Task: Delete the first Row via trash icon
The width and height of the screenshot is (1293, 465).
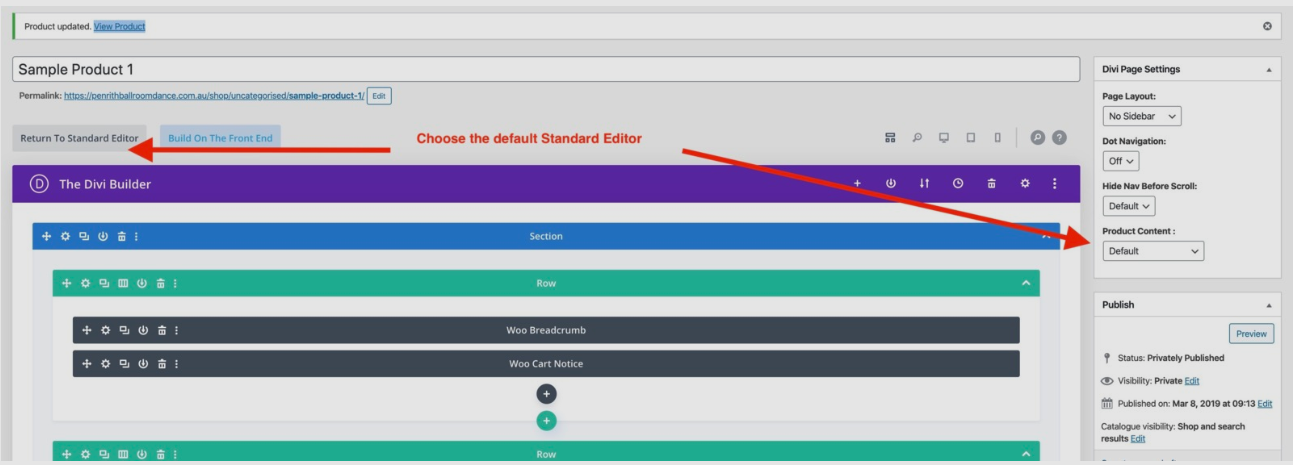Action: click(x=160, y=283)
